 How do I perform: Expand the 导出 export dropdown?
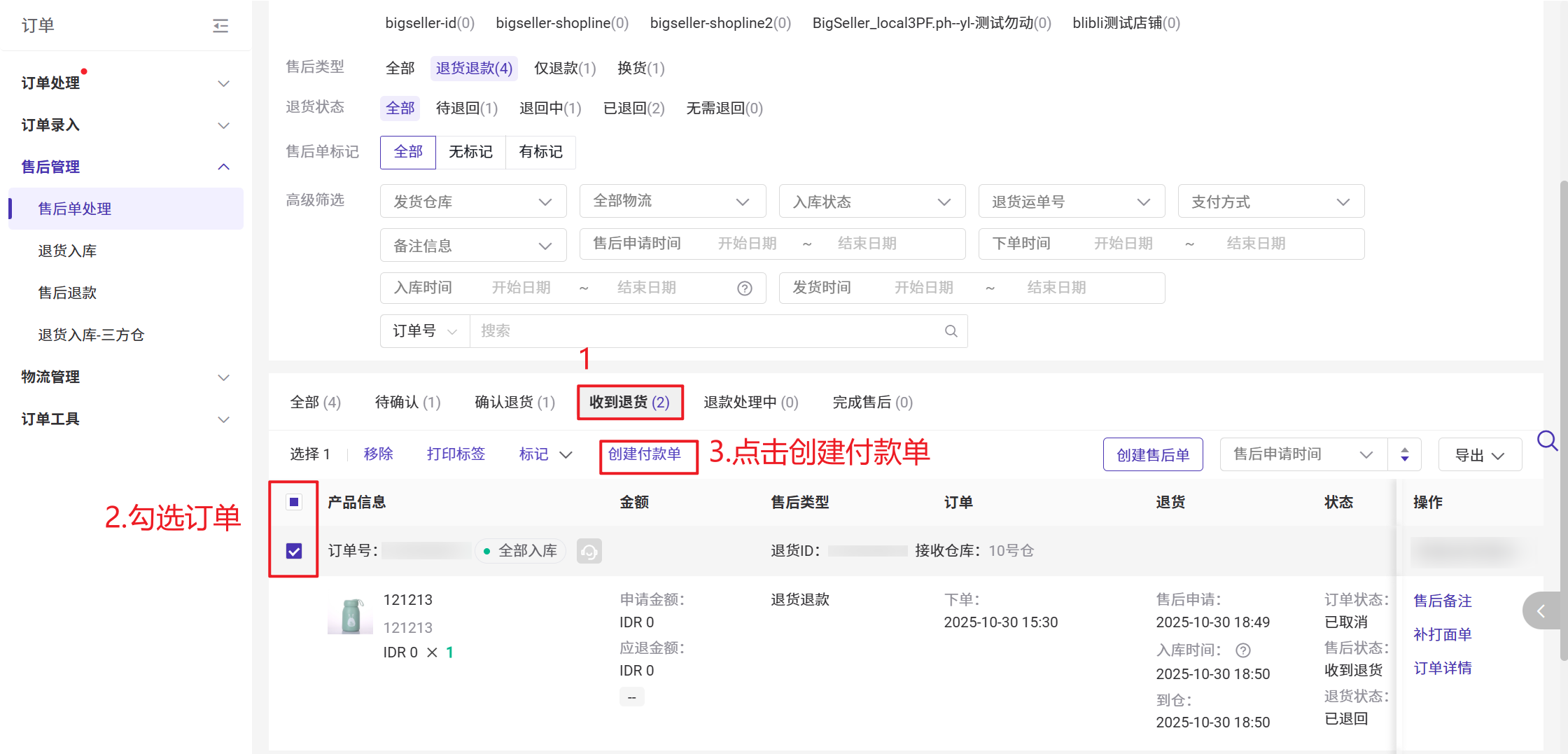pos(1479,455)
